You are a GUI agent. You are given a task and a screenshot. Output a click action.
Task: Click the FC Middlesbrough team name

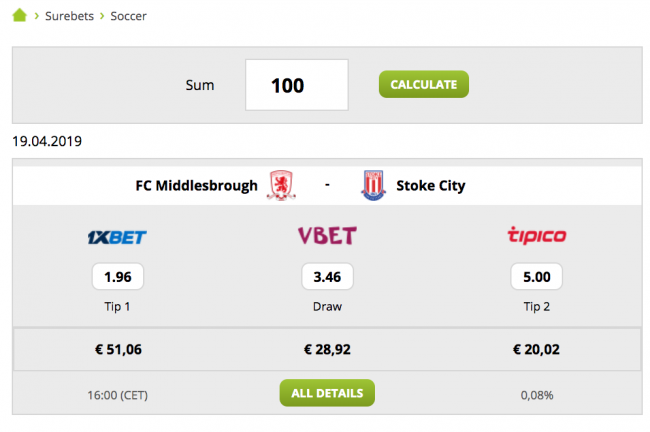click(196, 186)
